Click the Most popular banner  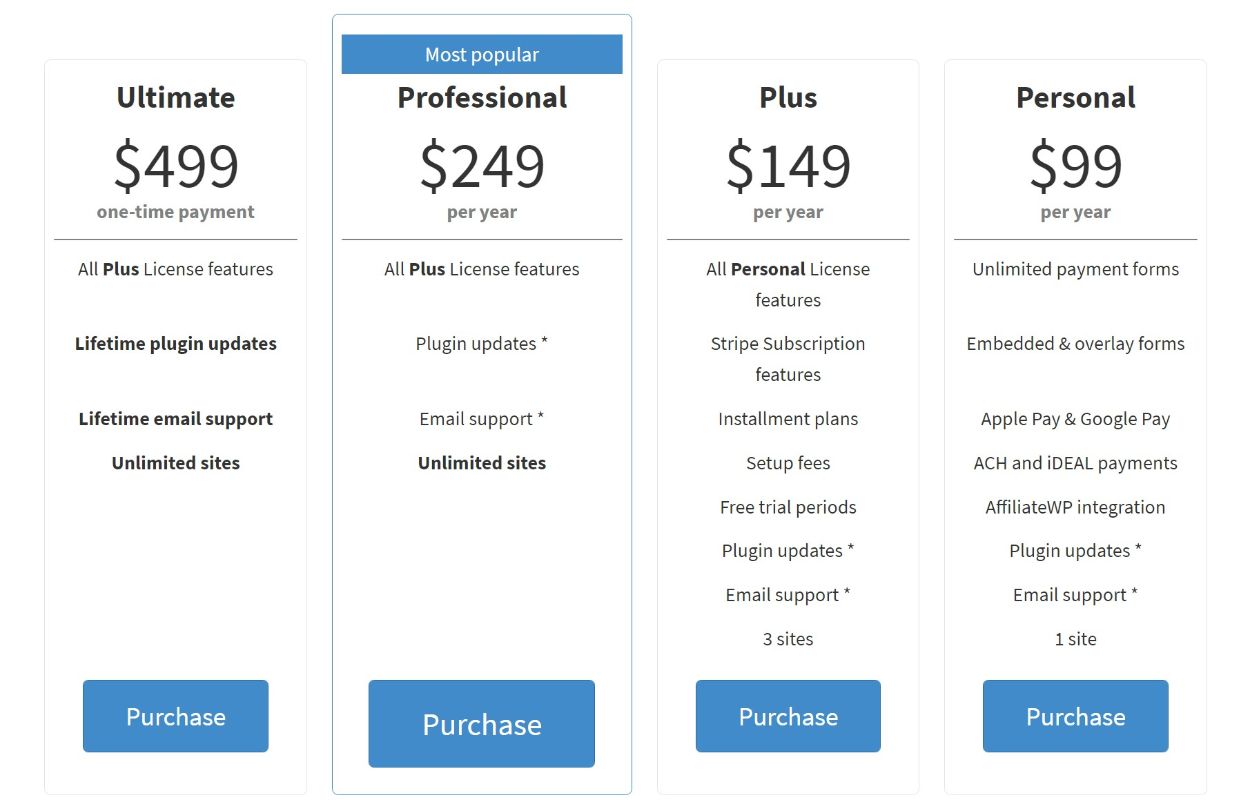click(x=482, y=54)
